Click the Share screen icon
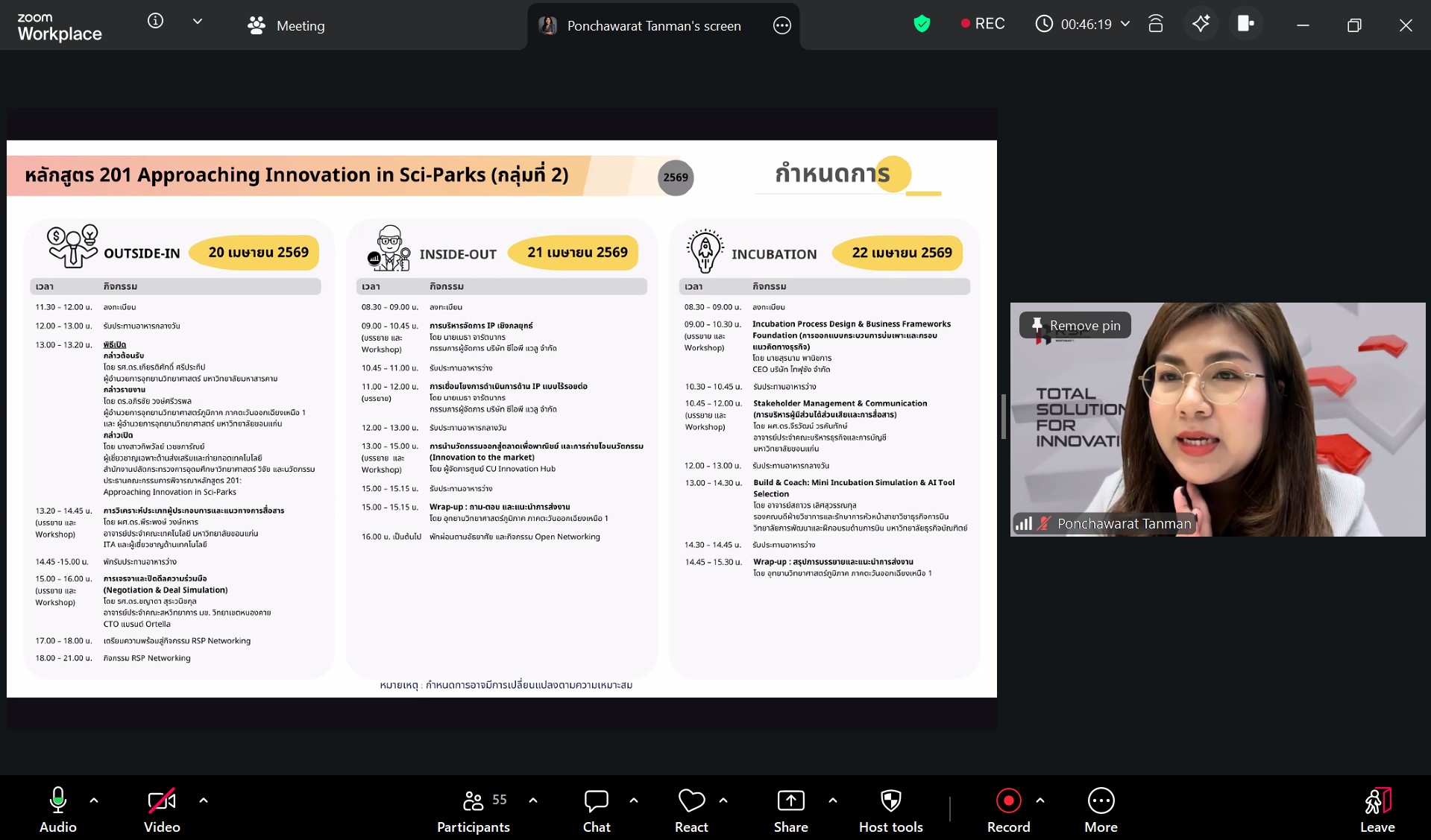The image size is (1431, 840). (790, 809)
